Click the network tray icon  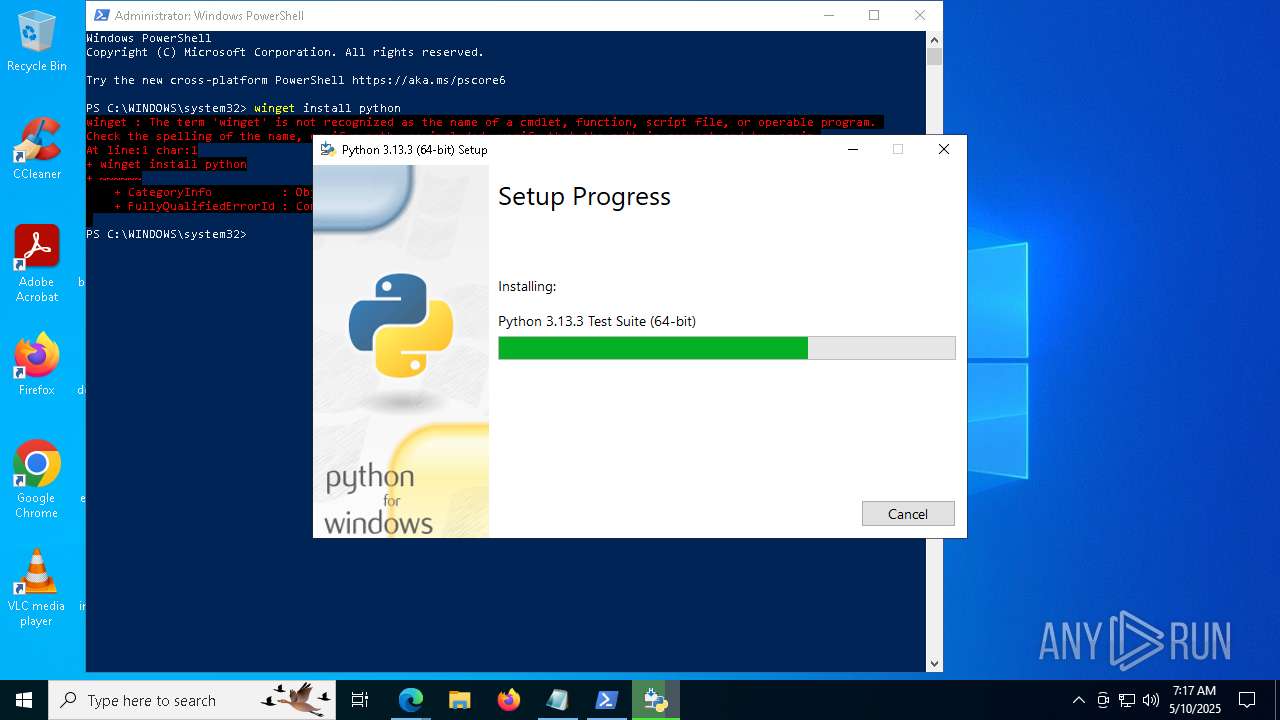pos(1127,700)
